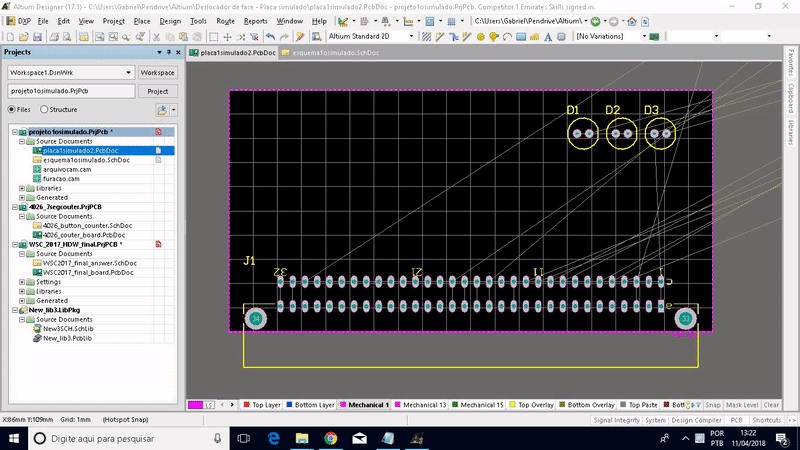Open the Place menu

tap(142, 21)
